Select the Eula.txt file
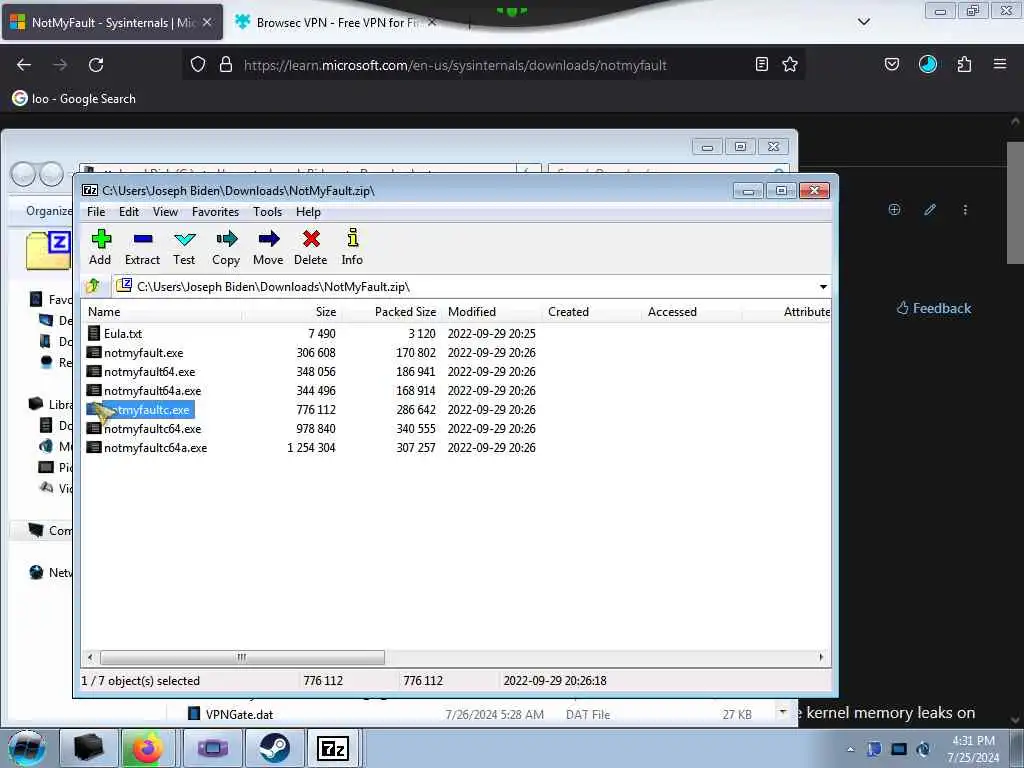This screenshot has height=768, width=1024. pos(115,334)
